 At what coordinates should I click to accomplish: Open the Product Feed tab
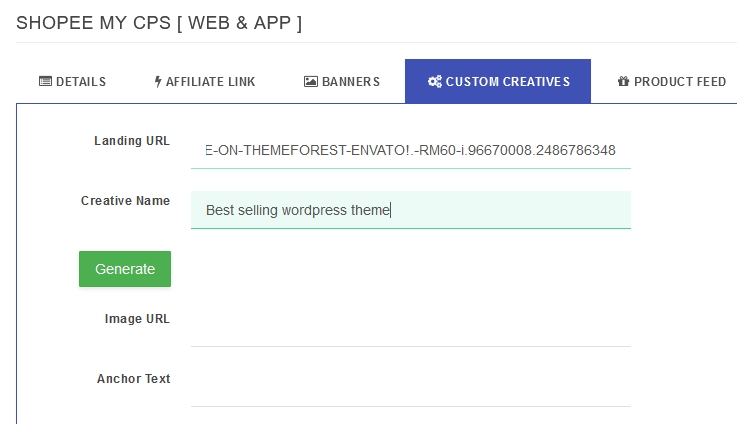[671, 81]
